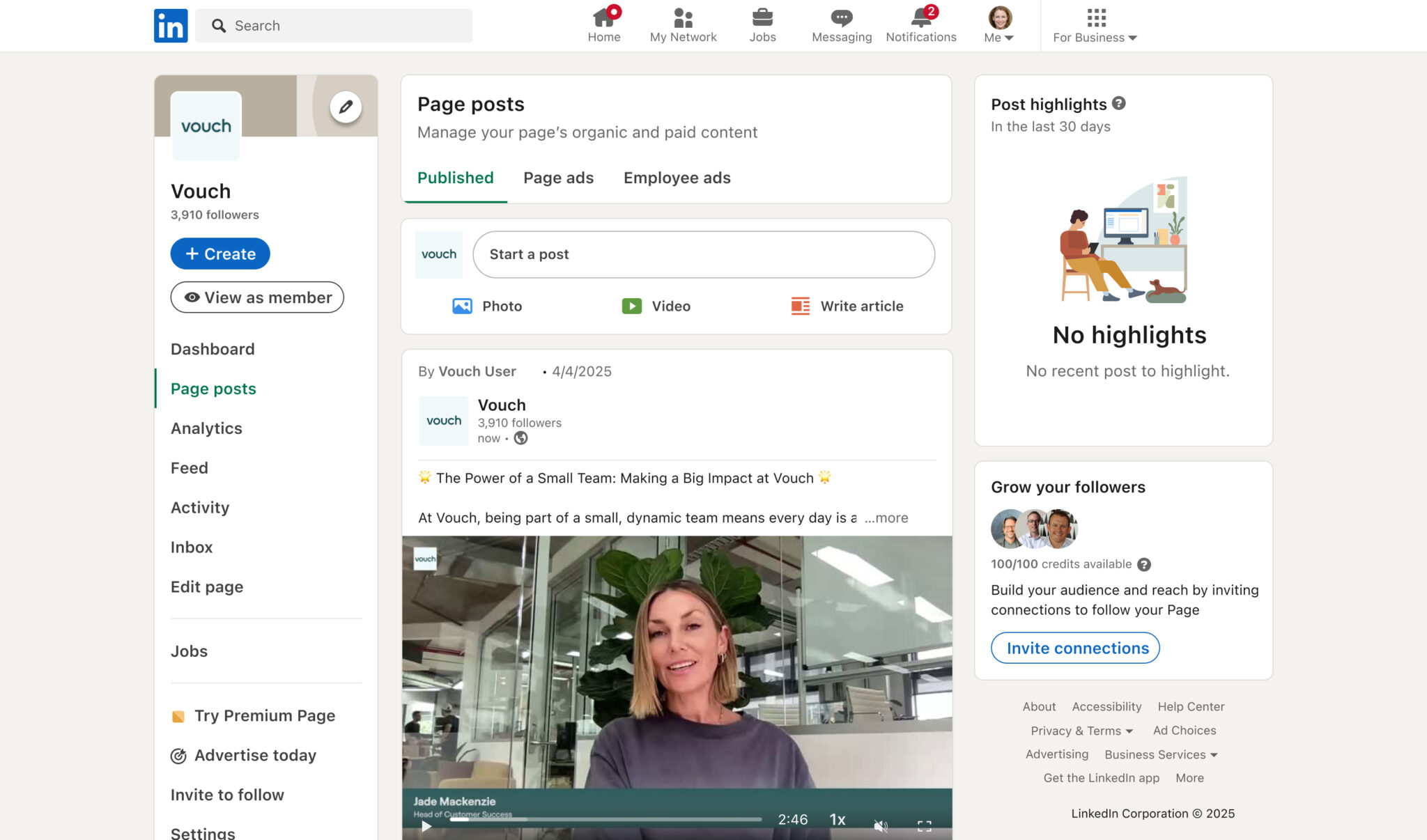Add a Video to a post

point(656,306)
